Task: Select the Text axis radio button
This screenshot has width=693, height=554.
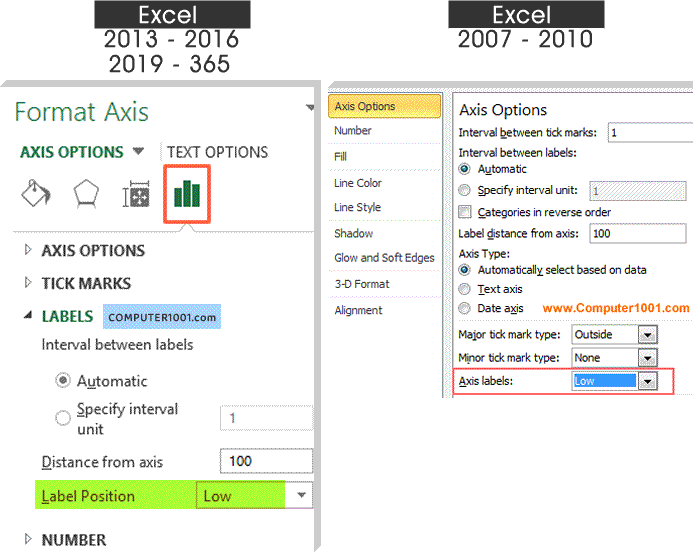Action: point(465,289)
